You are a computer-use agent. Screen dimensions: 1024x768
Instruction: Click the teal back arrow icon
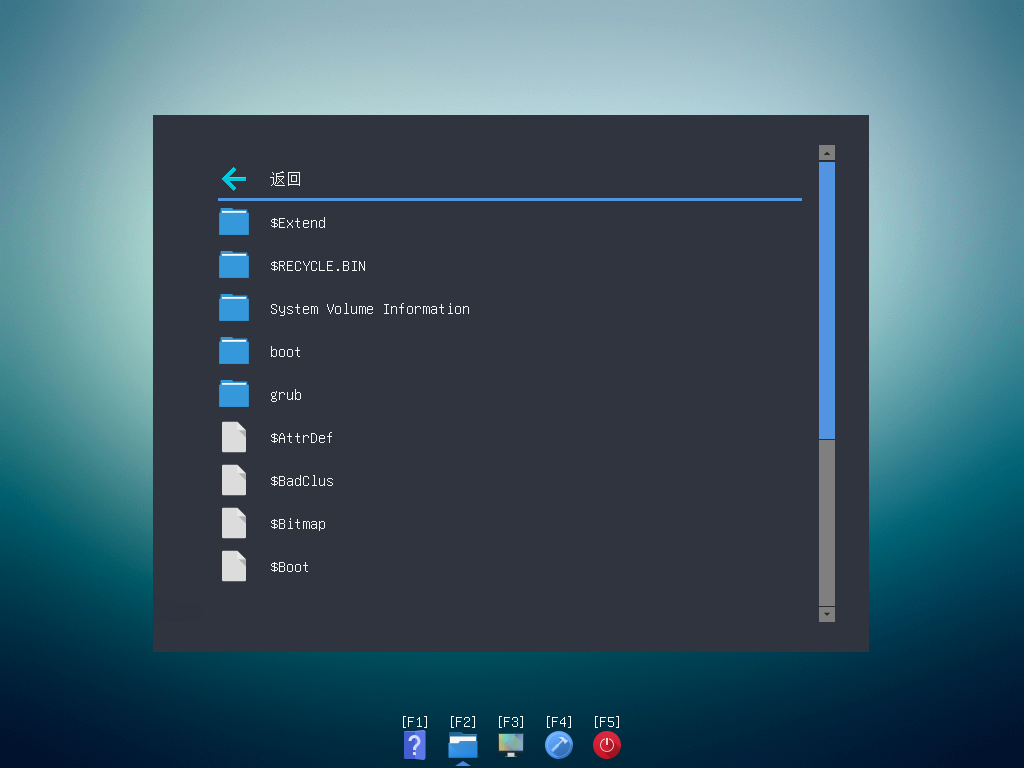point(233,179)
